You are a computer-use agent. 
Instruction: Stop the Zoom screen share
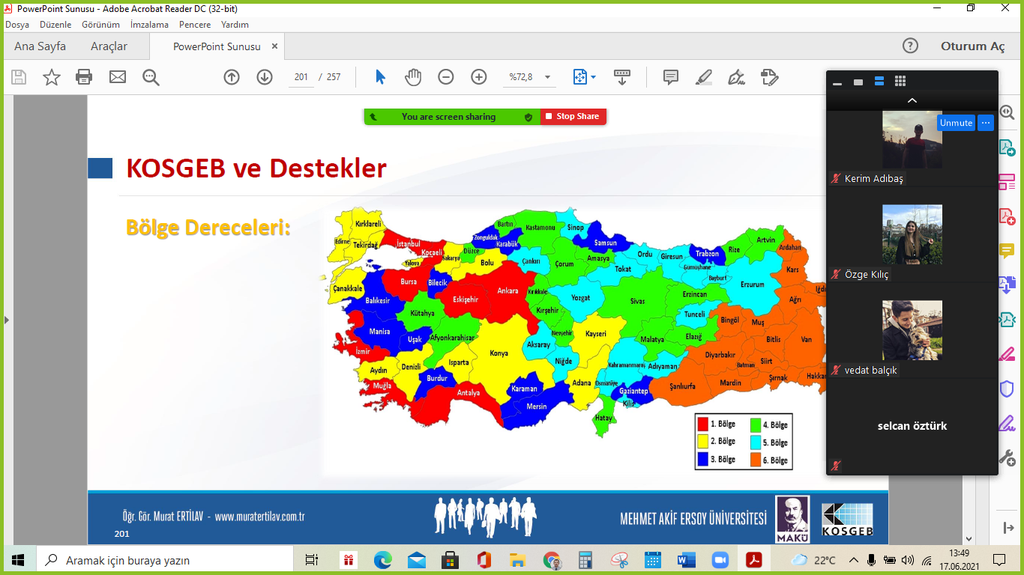(573, 116)
